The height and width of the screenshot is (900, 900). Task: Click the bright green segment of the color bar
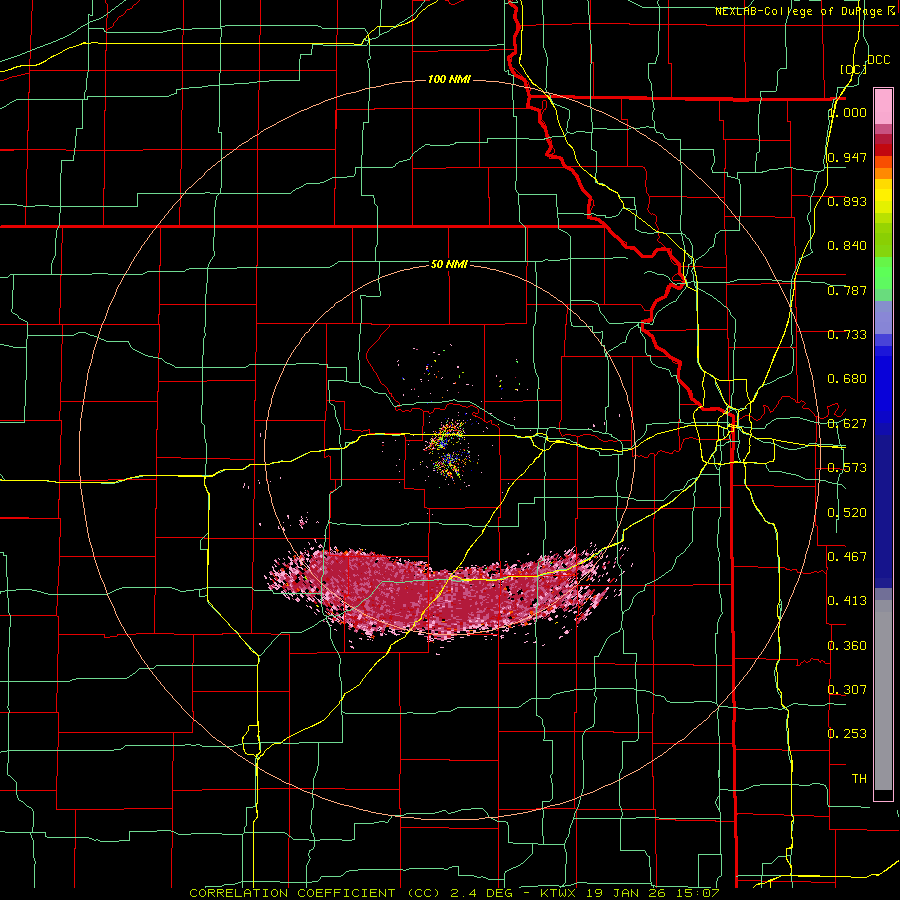883,273
